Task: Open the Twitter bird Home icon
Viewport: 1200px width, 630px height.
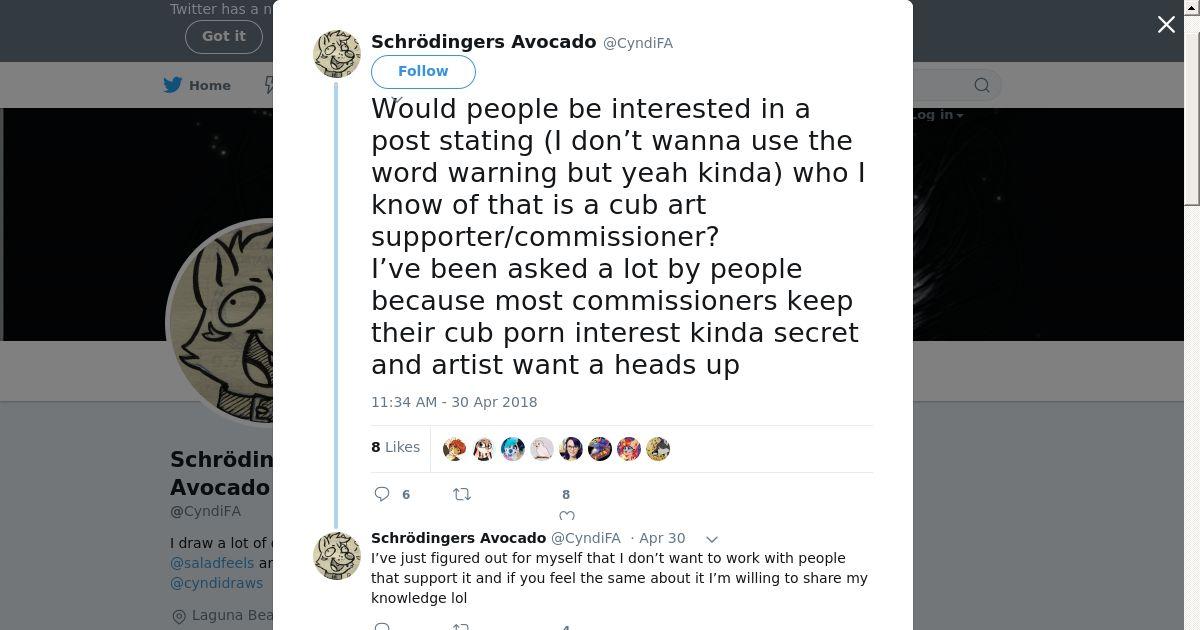Action: click(173, 85)
